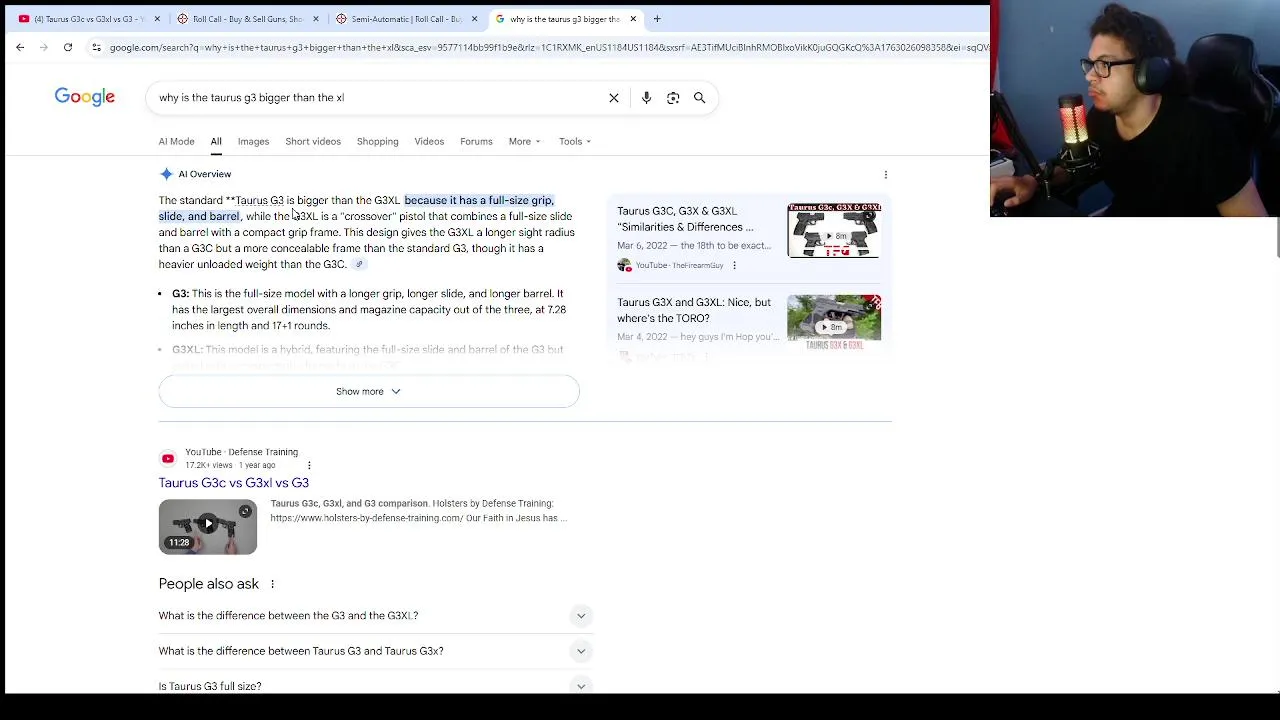Submit the search with the magnifier icon
Screen dimensions: 1280x720
700,98
